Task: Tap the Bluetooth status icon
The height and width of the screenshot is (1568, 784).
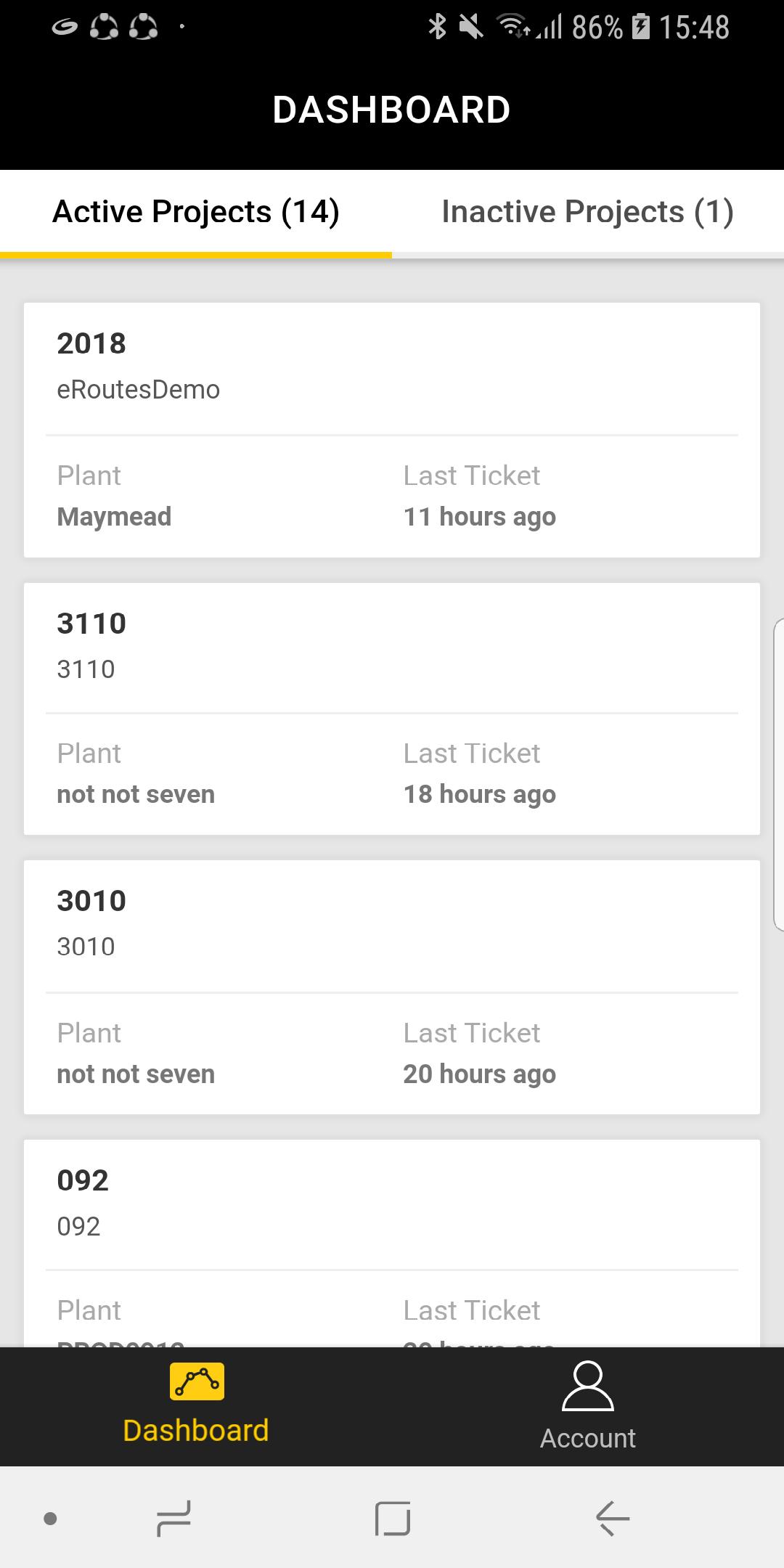Action: pos(437,27)
